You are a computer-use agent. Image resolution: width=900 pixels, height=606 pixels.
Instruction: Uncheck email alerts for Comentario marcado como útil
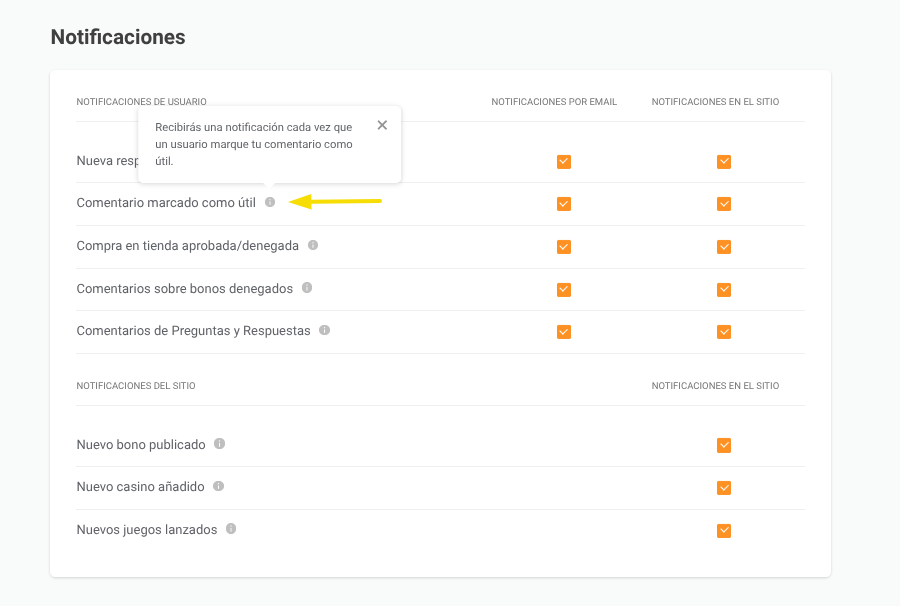[564, 204]
